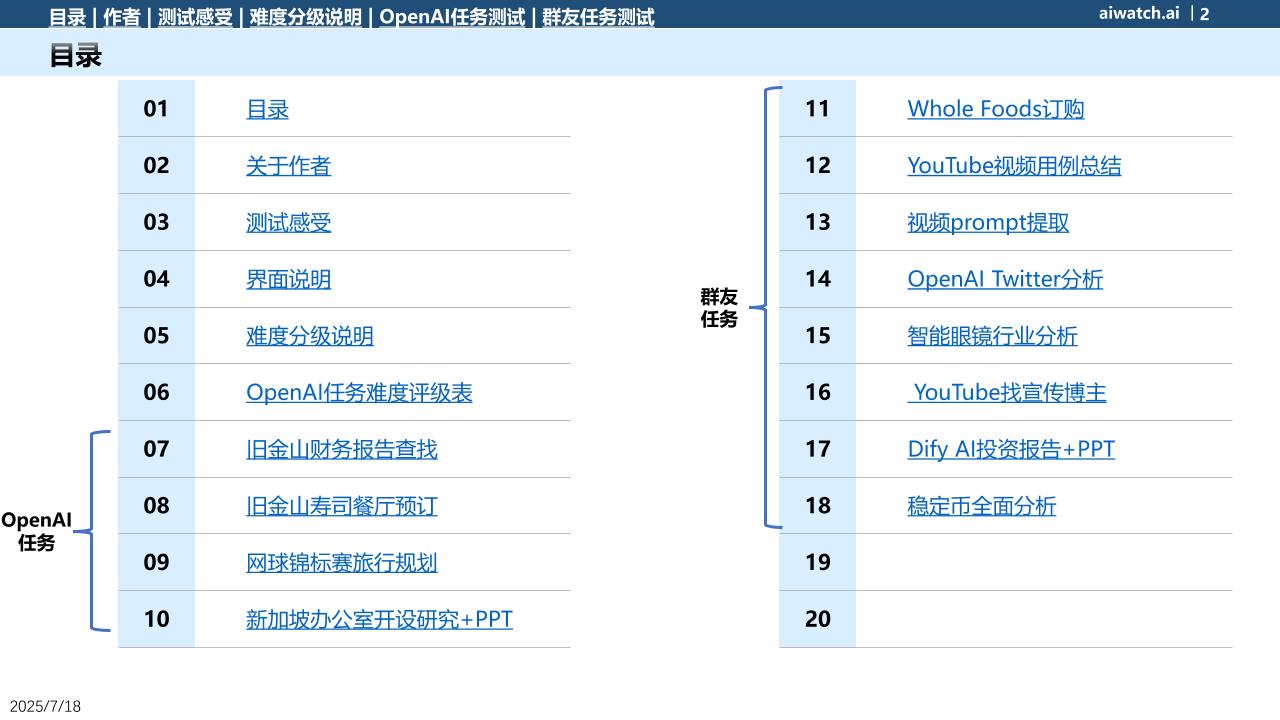
Task: Open the 难度分级说明 link in row 05
Action: pos(309,336)
